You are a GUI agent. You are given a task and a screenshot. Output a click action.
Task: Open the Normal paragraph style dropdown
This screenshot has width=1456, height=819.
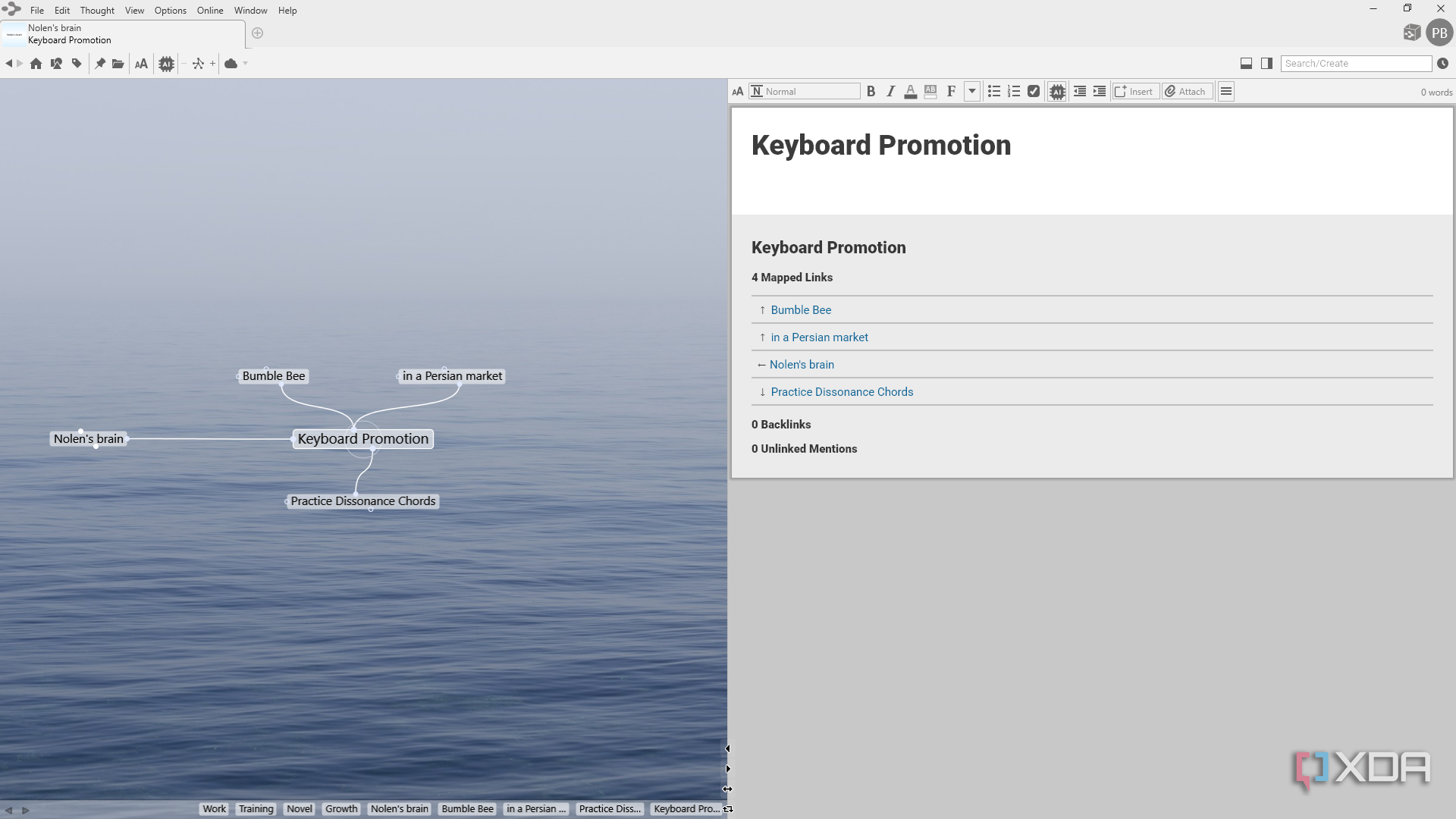click(805, 92)
